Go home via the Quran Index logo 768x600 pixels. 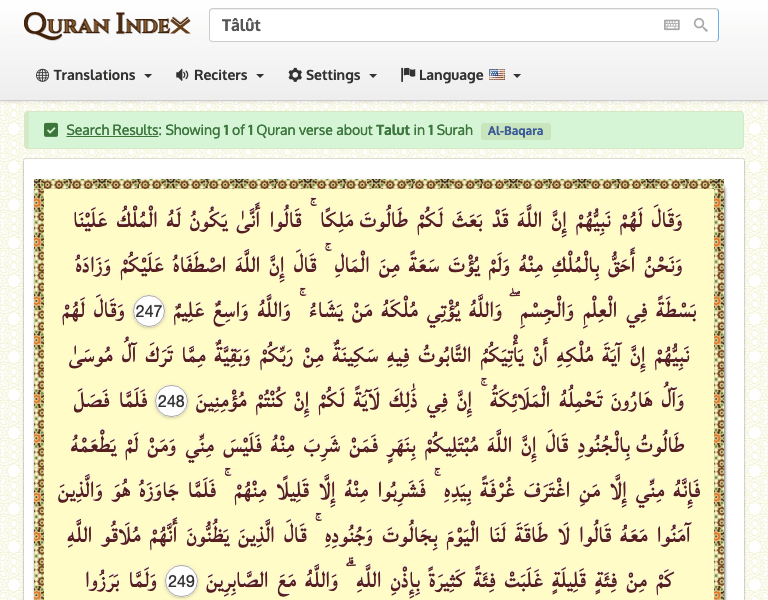click(106, 25)
